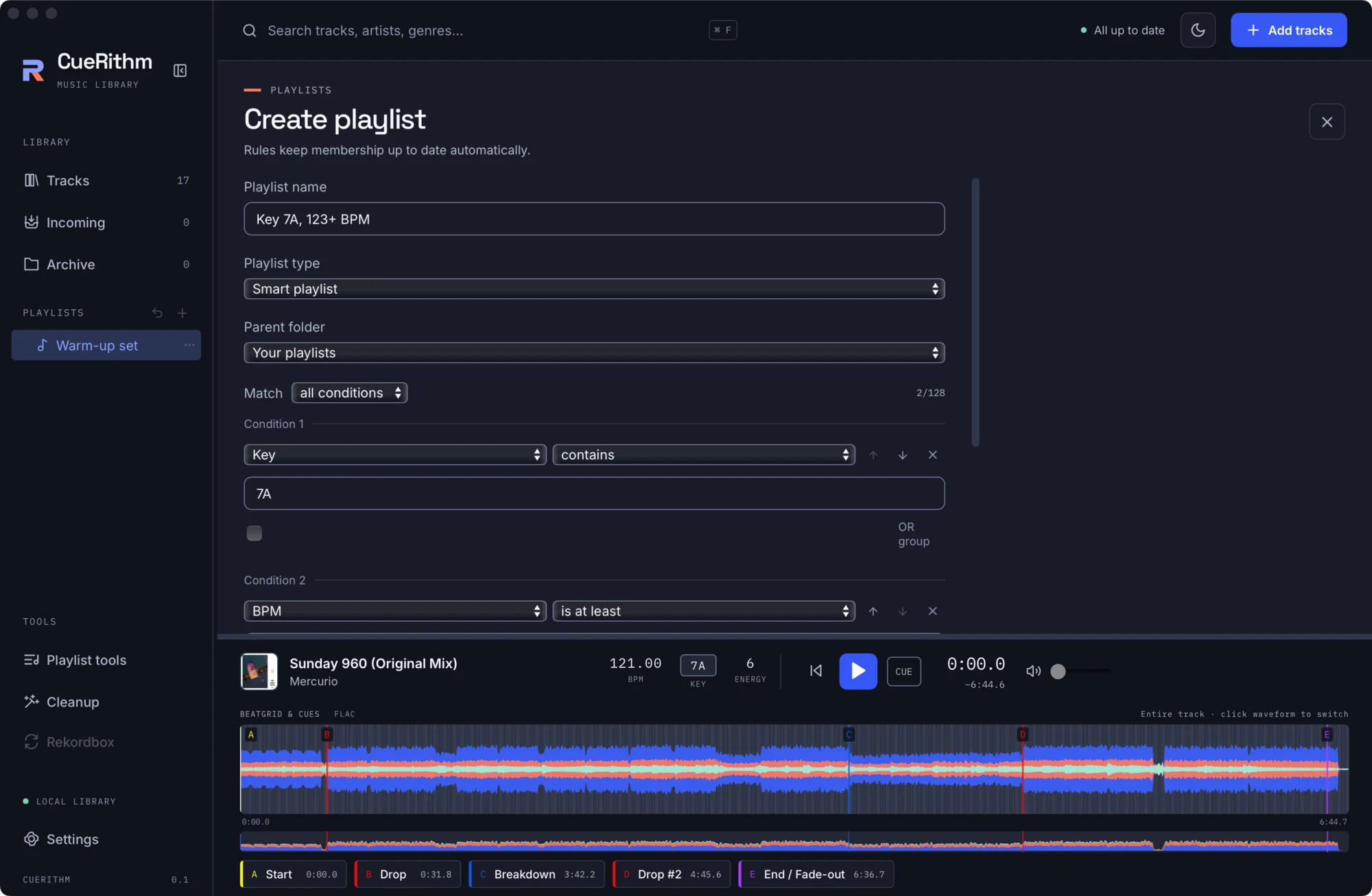
Task: Mute volume speaker icon
Action: 1033,671
